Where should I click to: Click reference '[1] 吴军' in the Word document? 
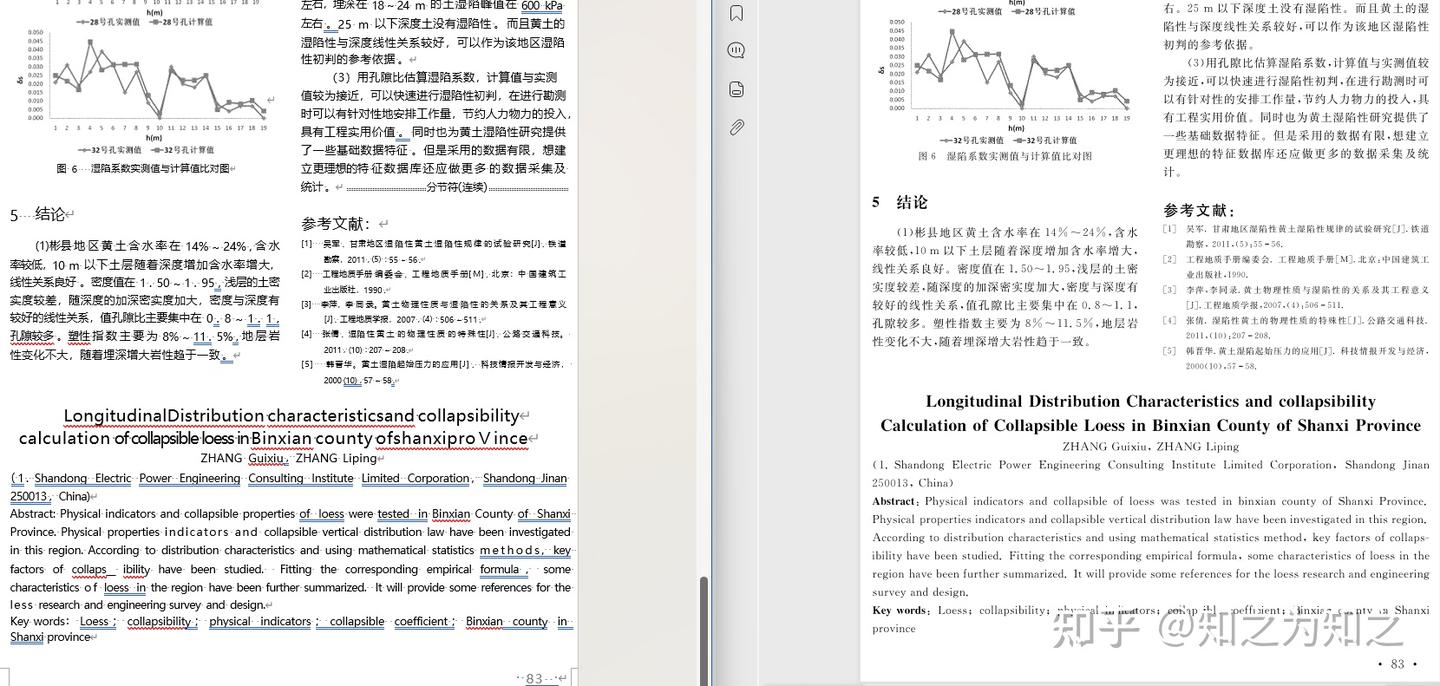click(x=434, y=252)
